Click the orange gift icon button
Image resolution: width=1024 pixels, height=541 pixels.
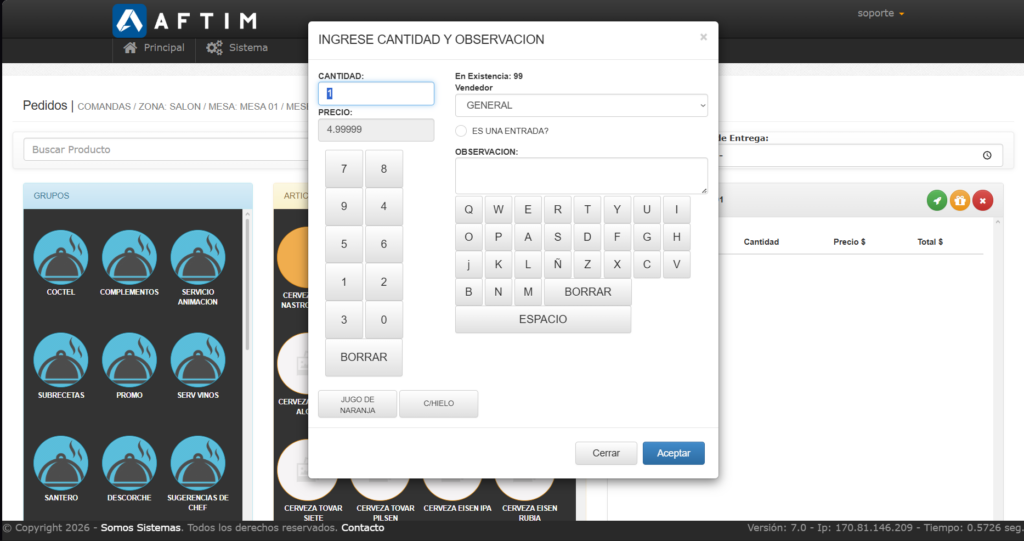click(x=960, y=201)
